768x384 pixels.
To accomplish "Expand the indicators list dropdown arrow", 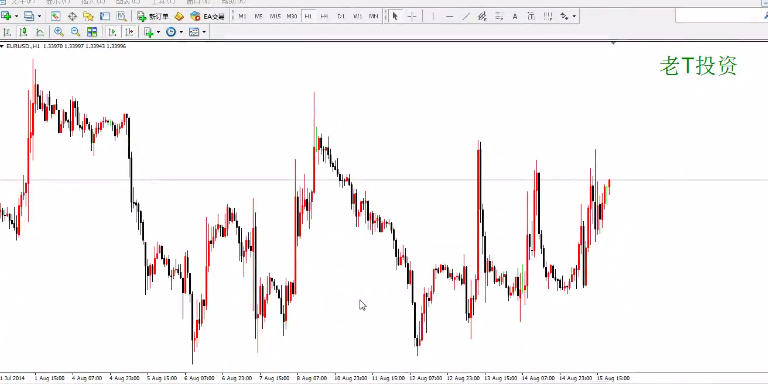I will (x=158, y=32).
